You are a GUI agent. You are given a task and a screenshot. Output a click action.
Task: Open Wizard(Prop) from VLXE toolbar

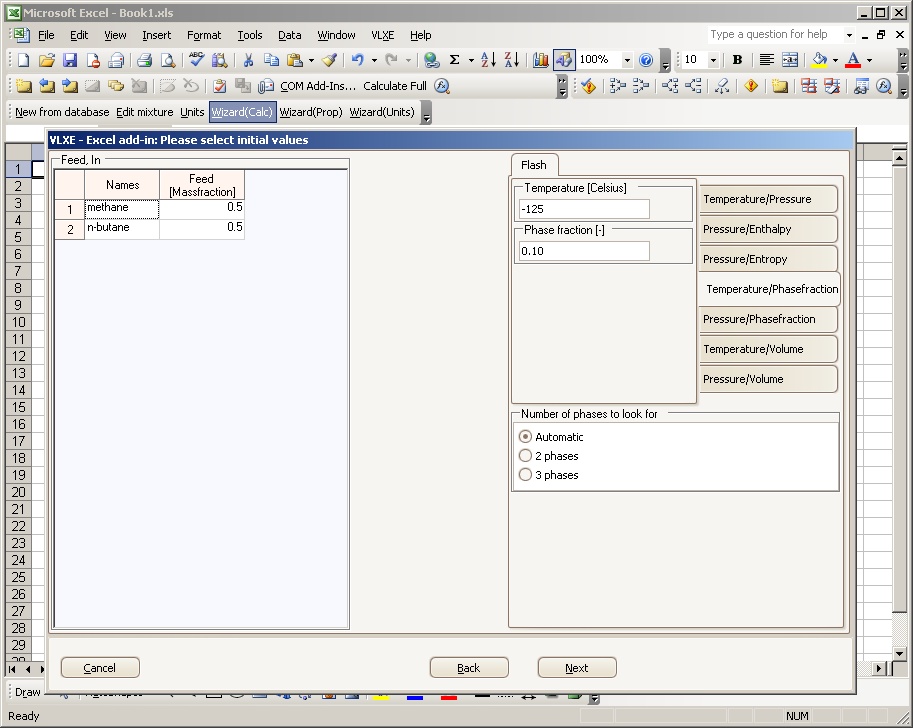tap(311, 112)
